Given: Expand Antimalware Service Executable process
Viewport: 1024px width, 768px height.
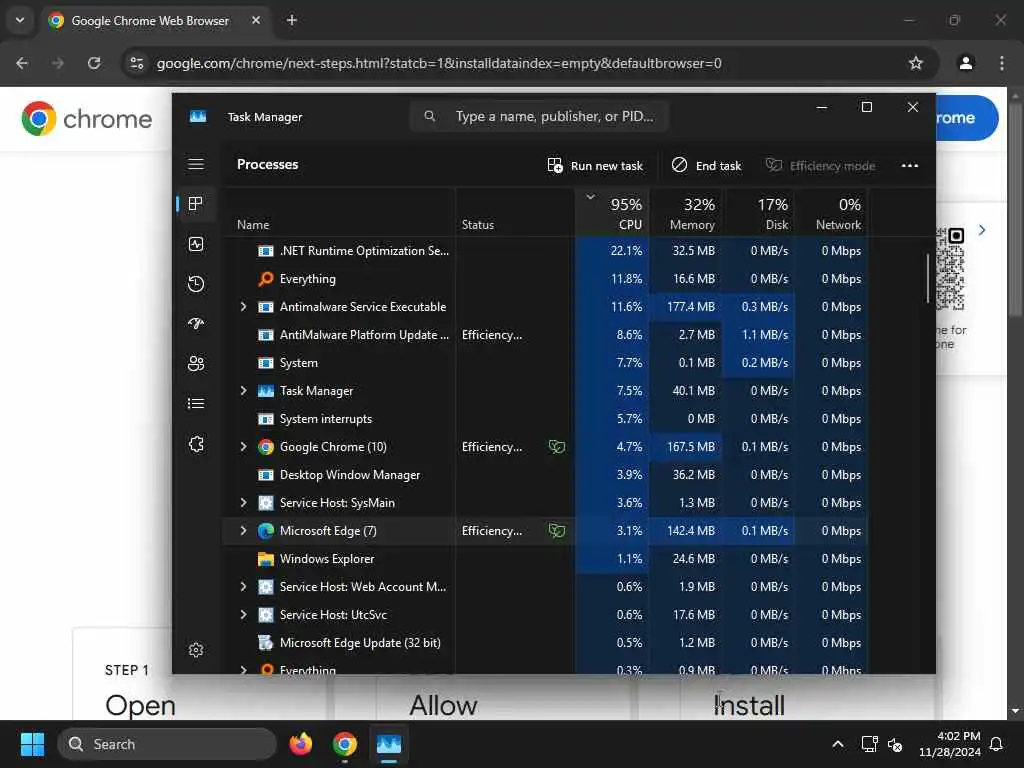Looking at the screenshot, I should tap(244, 307).
